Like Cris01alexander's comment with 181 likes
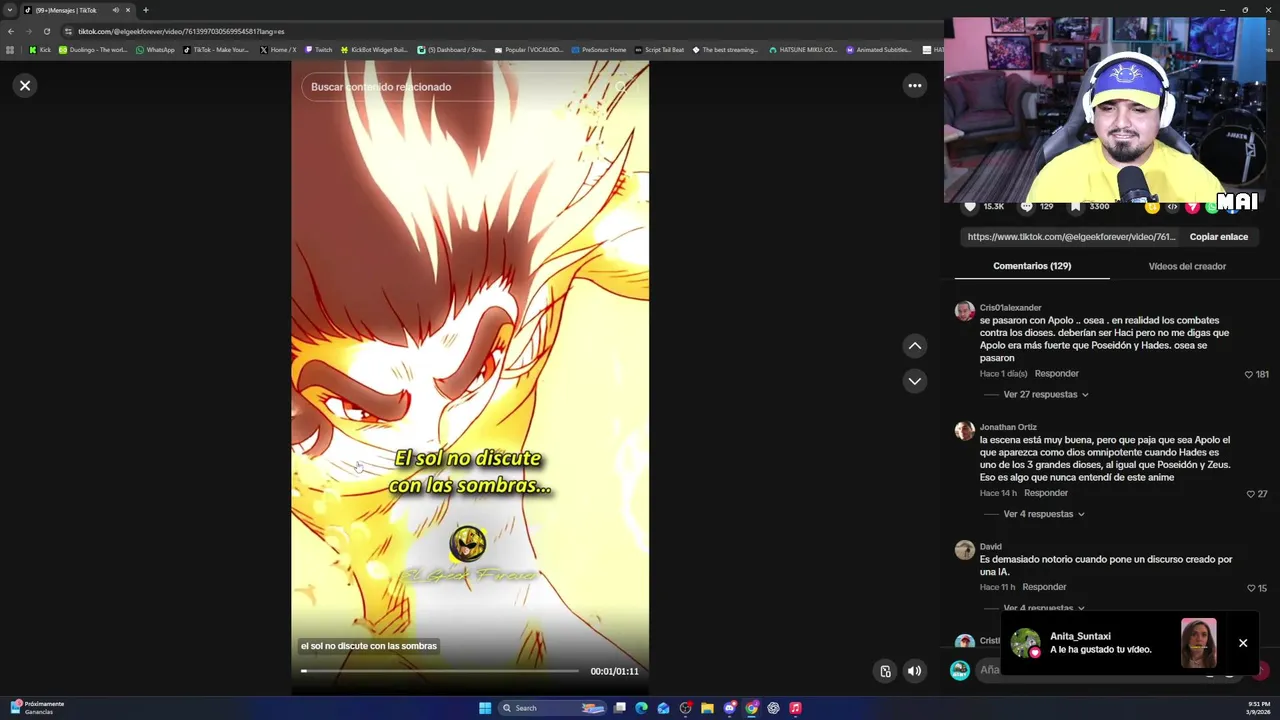The height and width of the screenshot is (720, 1280). click(1249, 375)
